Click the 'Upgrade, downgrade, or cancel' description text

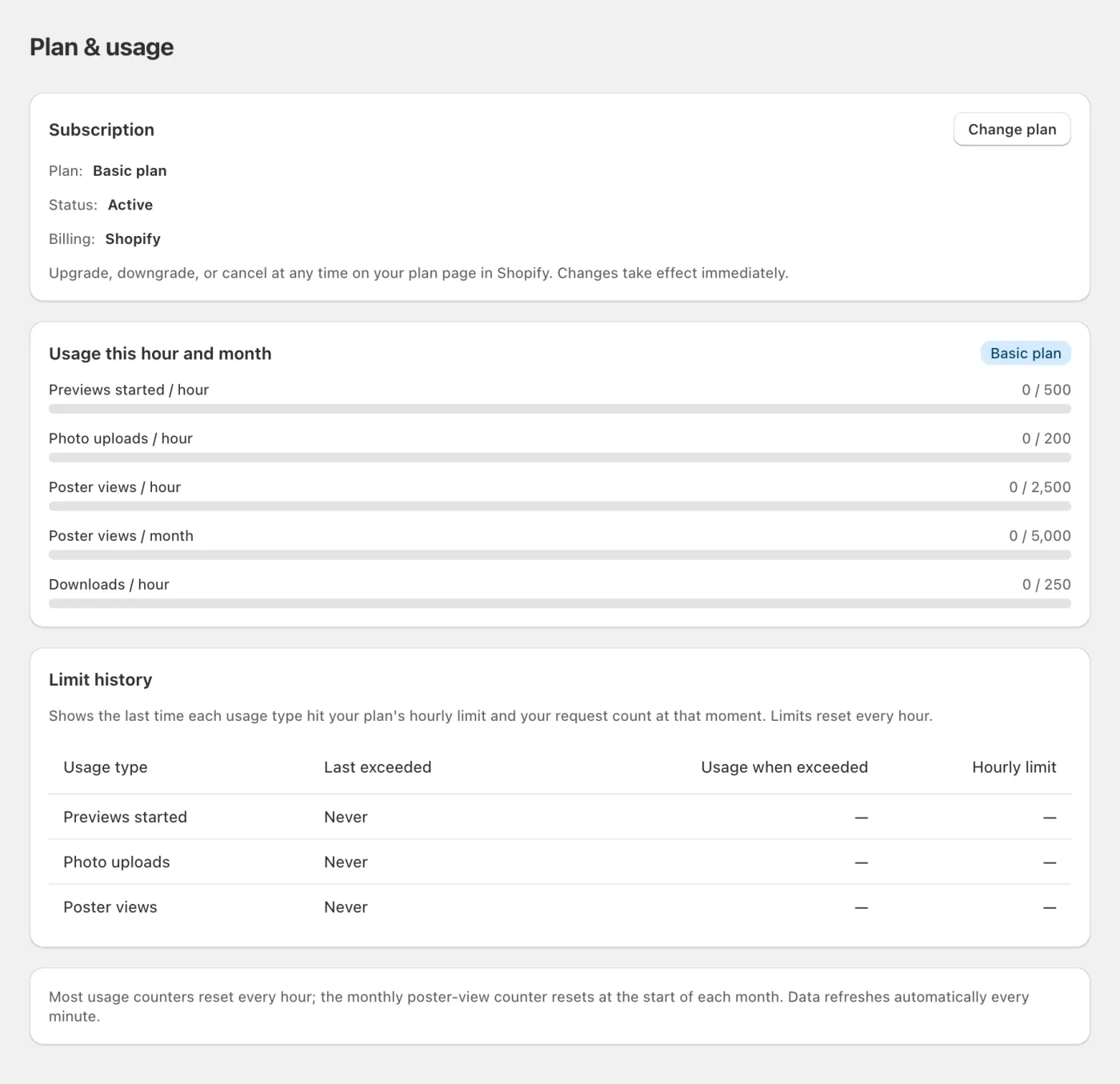click(418, 274)
